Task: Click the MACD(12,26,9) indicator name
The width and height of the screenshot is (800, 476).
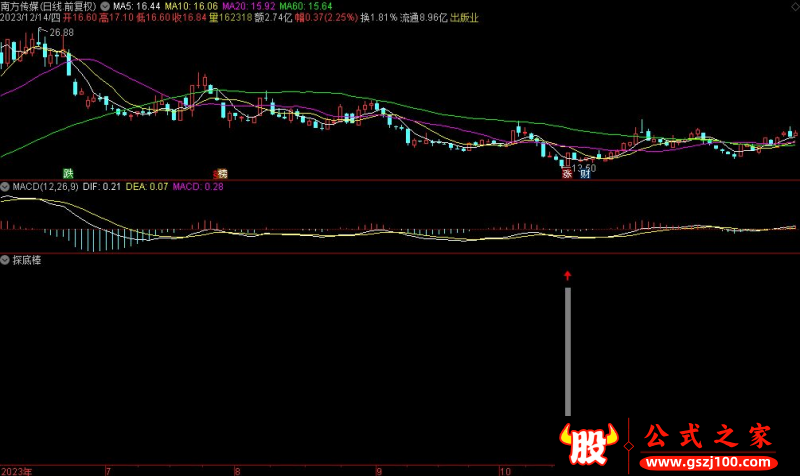Action: (45, 187)
